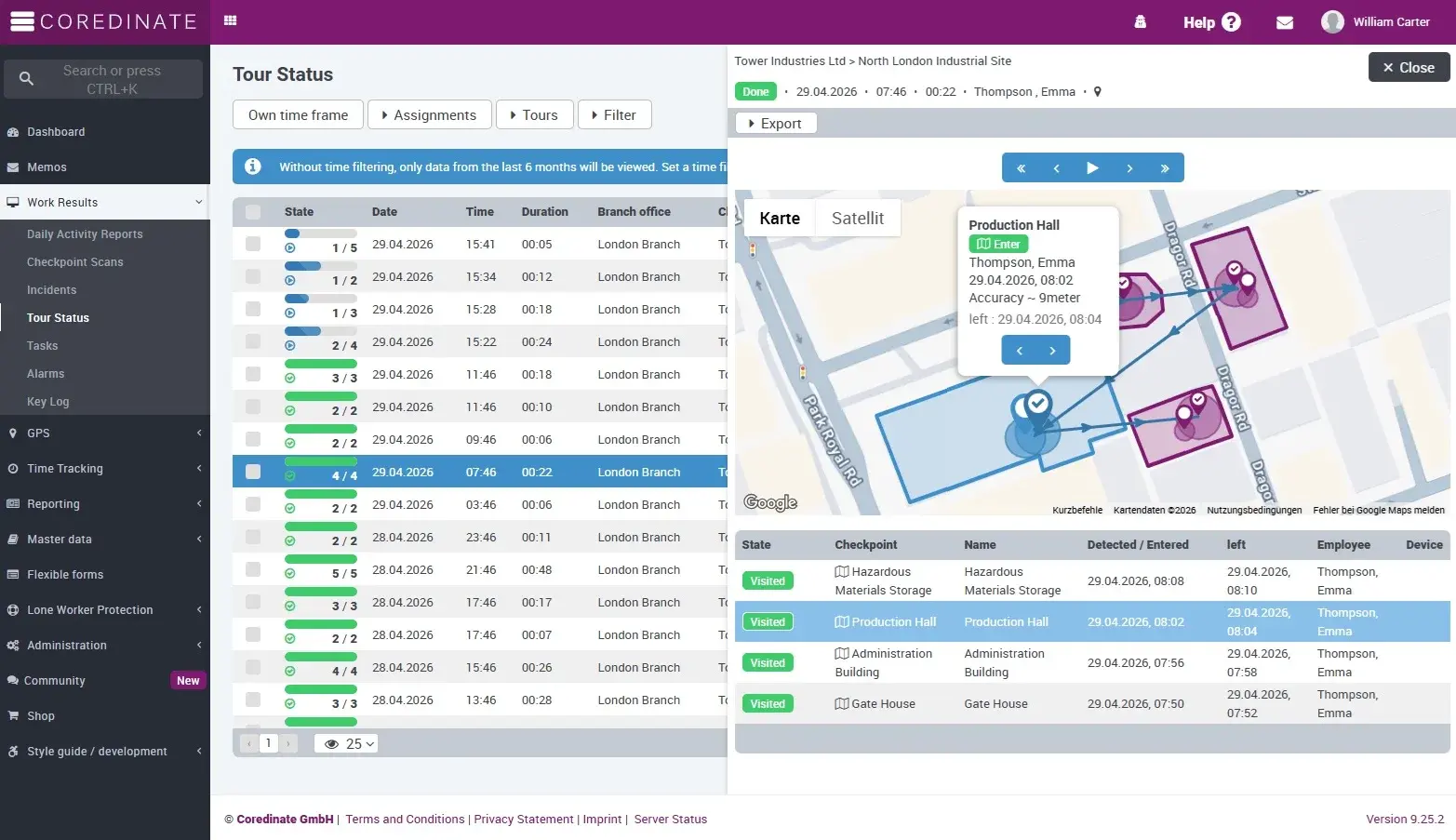Check the row for the 09:46 tour
The width and height of the screenshot is (1456, 840).
tap(253, 439)
